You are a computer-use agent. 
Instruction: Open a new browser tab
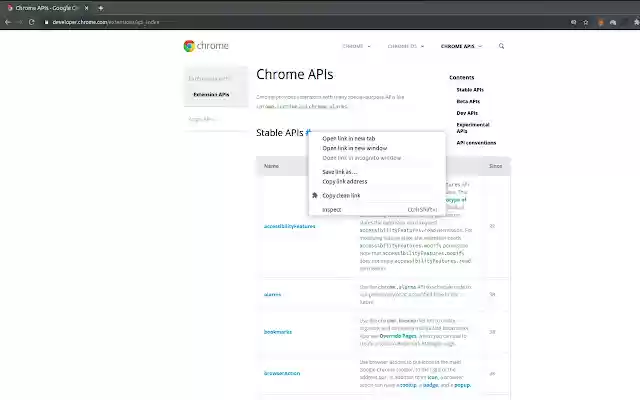[100, 8]
